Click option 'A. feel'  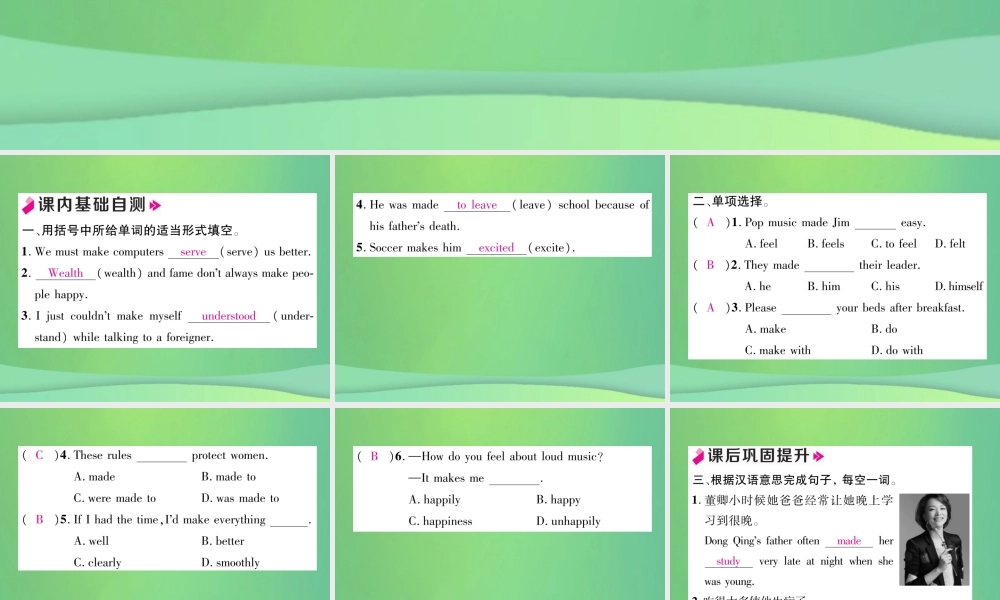click(761, 244)
